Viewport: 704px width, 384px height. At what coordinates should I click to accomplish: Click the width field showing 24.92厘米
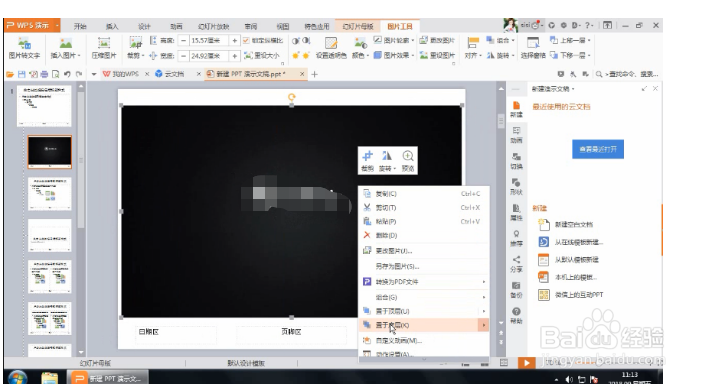(x=209, y=56)
